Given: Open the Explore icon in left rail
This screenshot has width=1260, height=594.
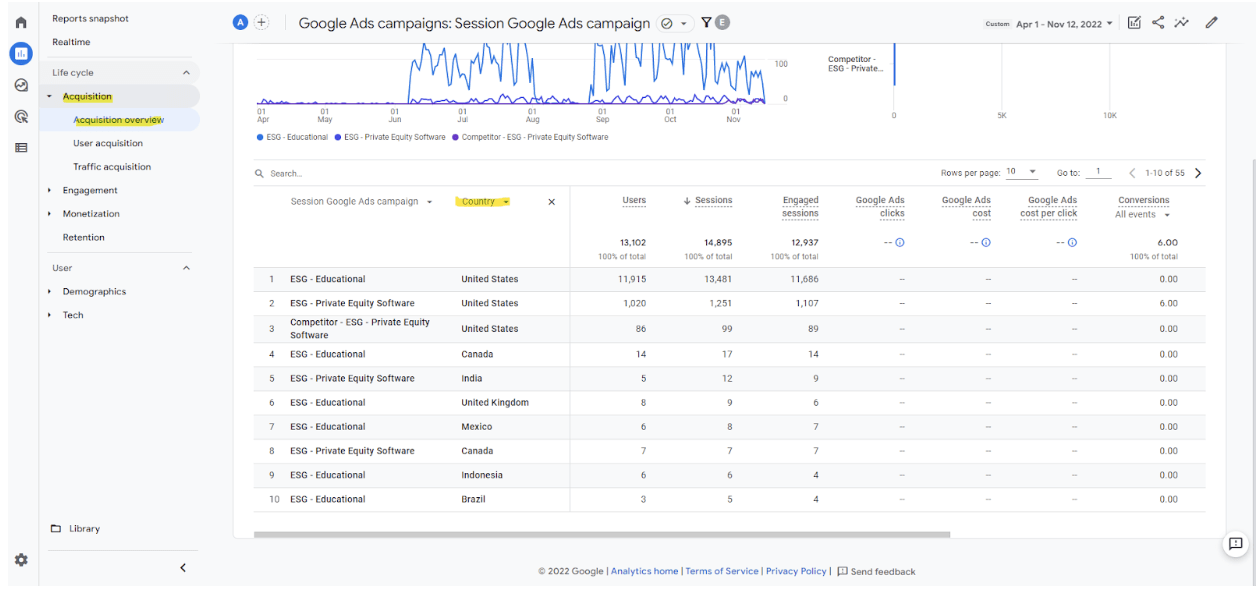Looking at the screenshot, I should (21, 86).
